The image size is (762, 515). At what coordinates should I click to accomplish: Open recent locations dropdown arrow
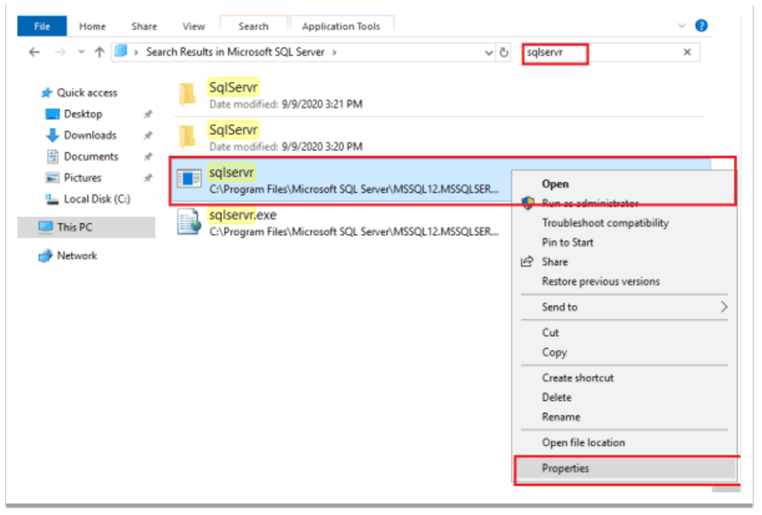click(81, 52)
